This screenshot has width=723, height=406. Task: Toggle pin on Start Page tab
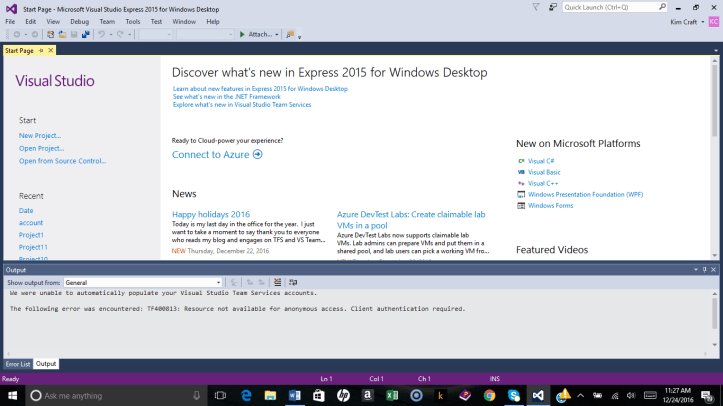coord(40,50)
